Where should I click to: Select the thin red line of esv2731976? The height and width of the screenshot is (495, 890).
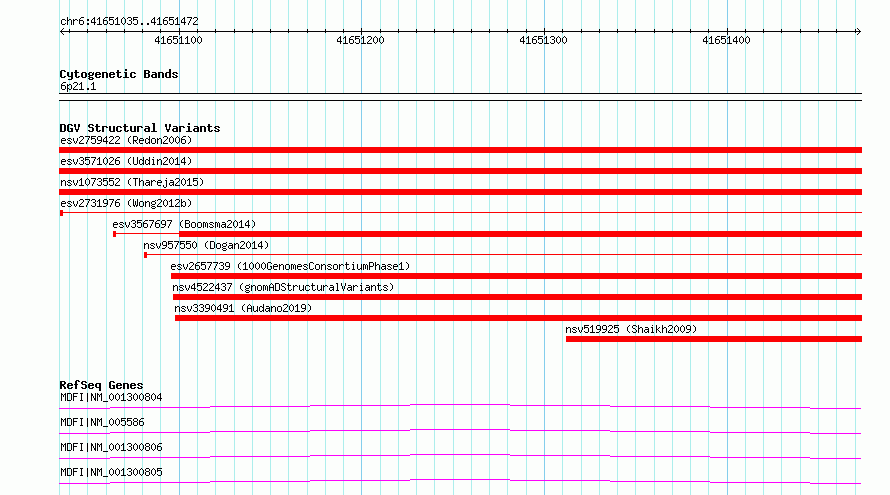click(x=460, y=212)
